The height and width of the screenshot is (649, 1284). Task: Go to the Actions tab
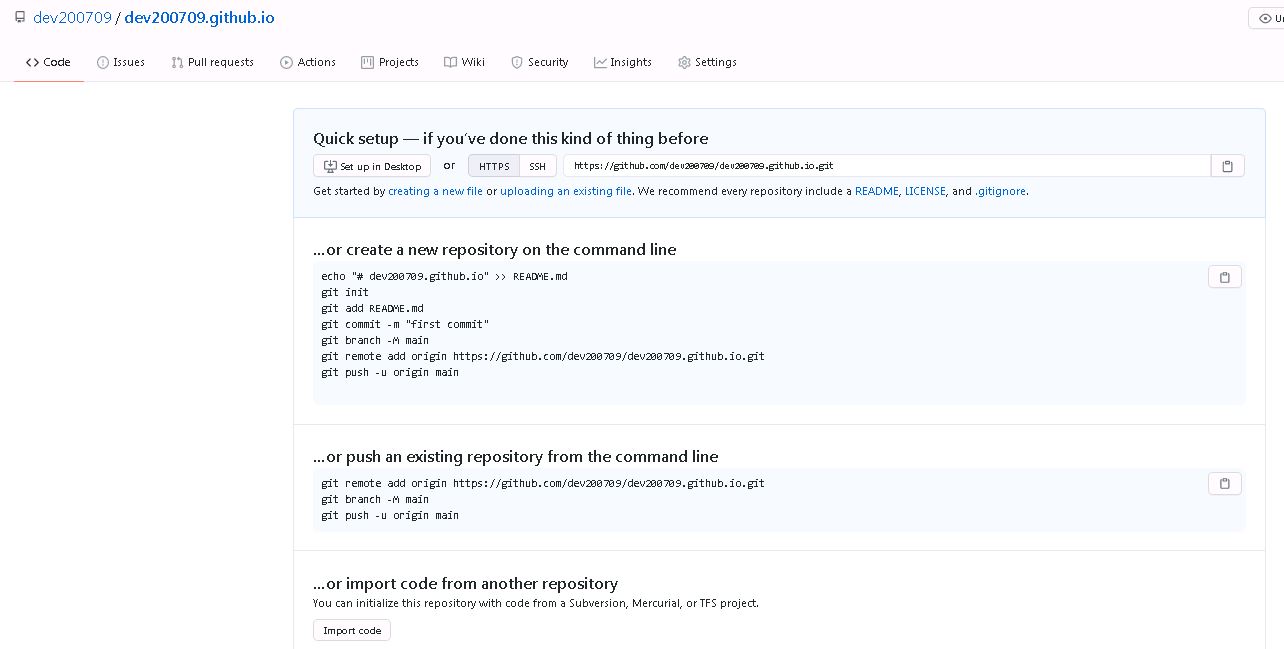coord(308,62)
